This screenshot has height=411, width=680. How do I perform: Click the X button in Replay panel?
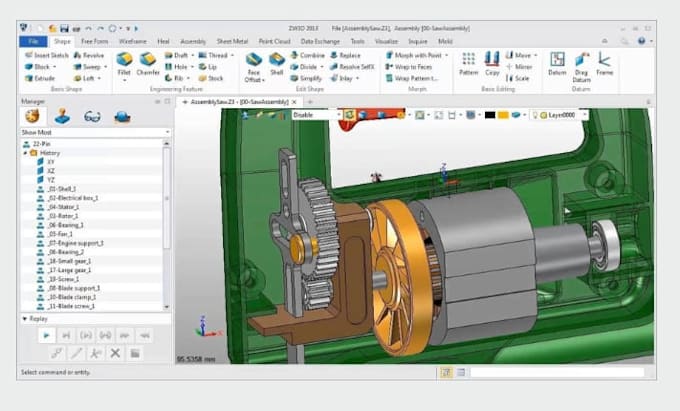(115, 353)
